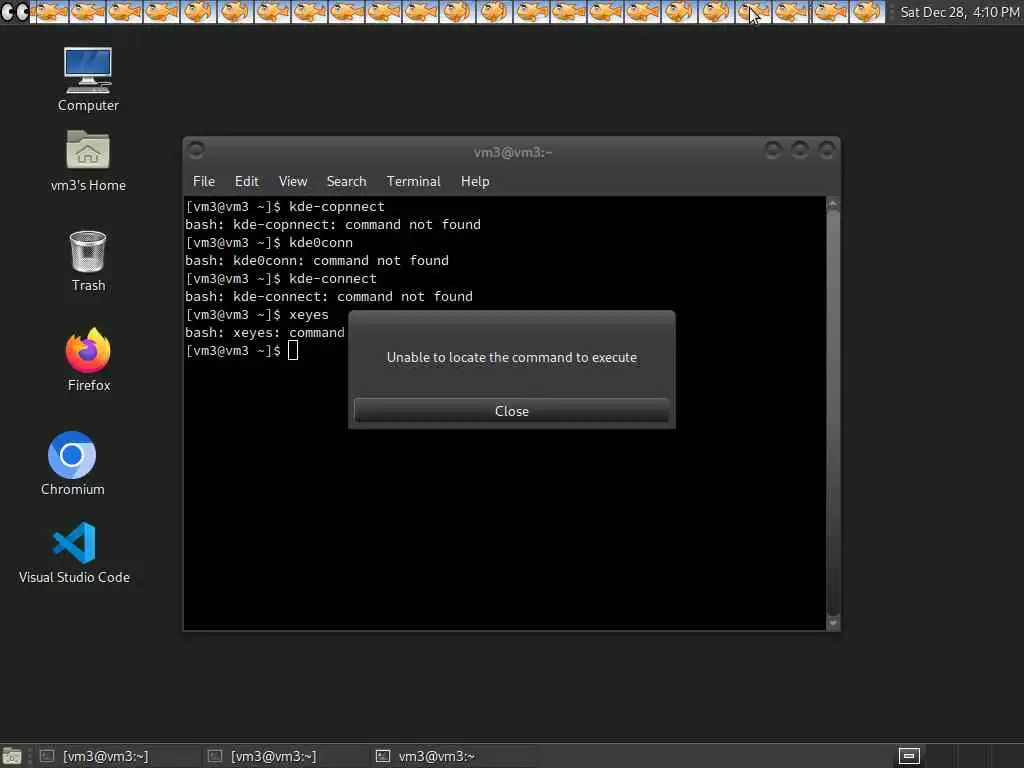This screenshot has height=768, width=1024.
Task: Click the line '[vm3@vm3 ~]$ kde0conn'
Action: pyautogui.click(x=269, y=242)
